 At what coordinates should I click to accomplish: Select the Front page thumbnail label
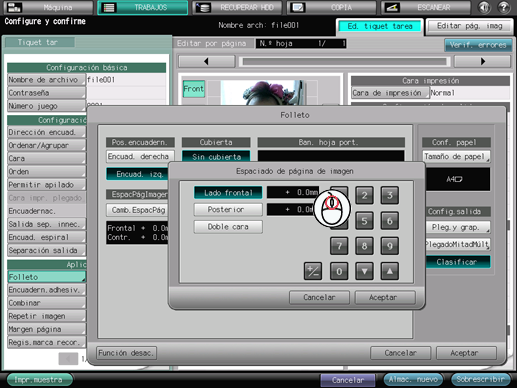click(194, 89)
